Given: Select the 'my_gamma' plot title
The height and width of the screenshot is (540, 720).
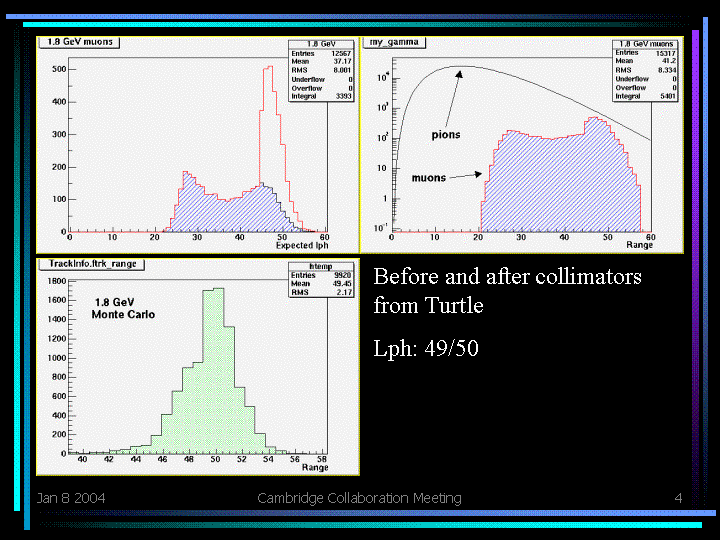Looking at the screenshot, I should pyautogui.click(x=394, y=42).
